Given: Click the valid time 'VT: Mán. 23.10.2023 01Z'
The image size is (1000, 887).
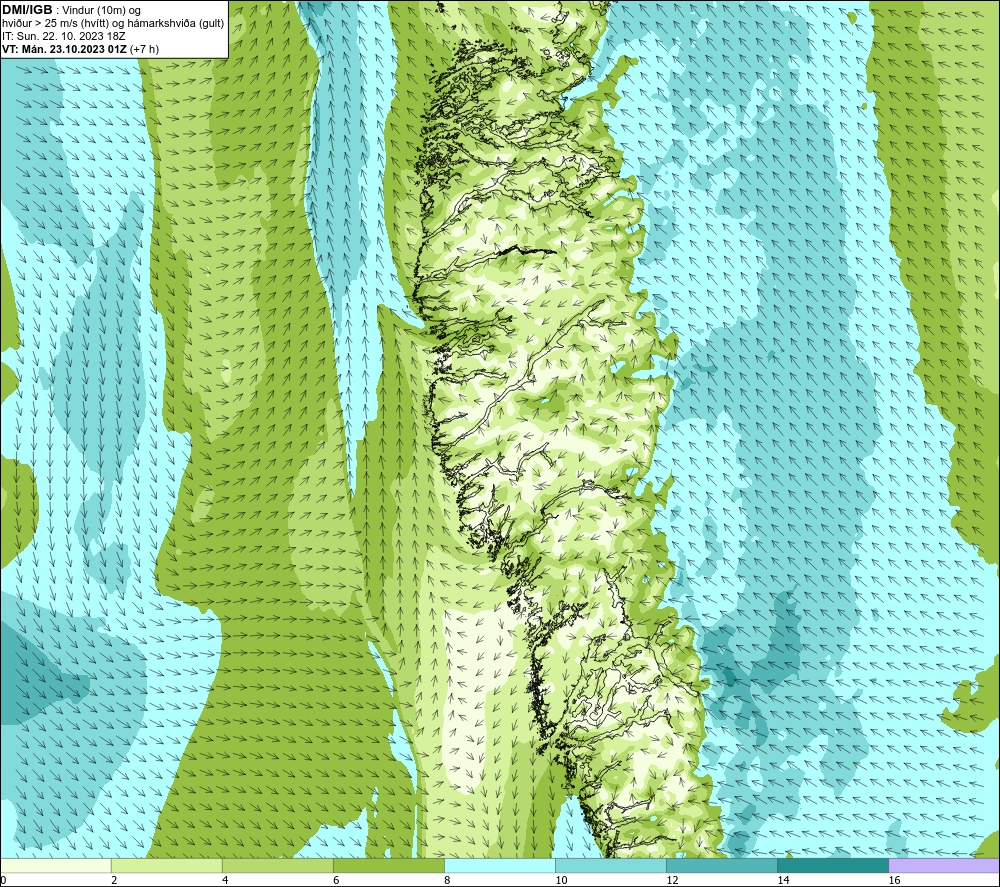Looking at the screenshot, I should 64,49.
